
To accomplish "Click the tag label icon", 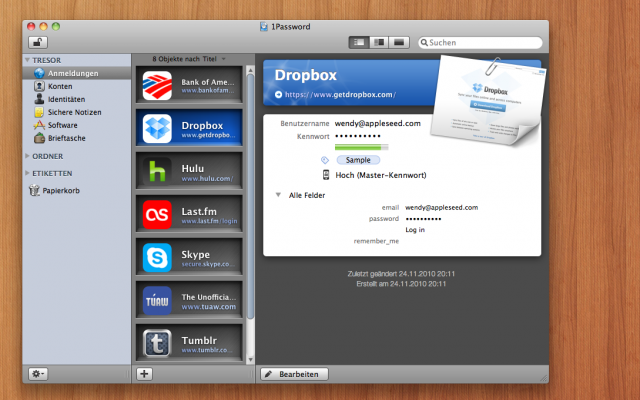I will [325, 160].
